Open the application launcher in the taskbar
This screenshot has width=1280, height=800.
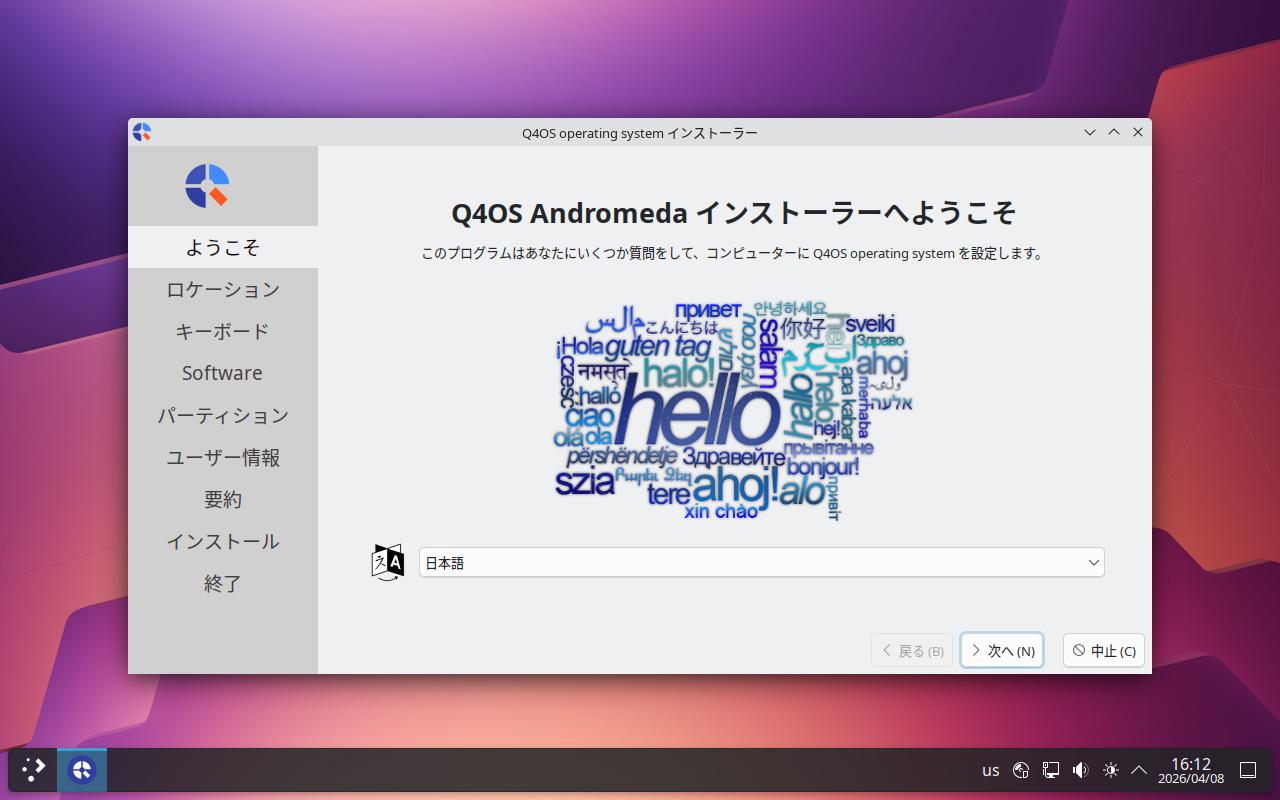pyautogui.click(x=33, y=770)
